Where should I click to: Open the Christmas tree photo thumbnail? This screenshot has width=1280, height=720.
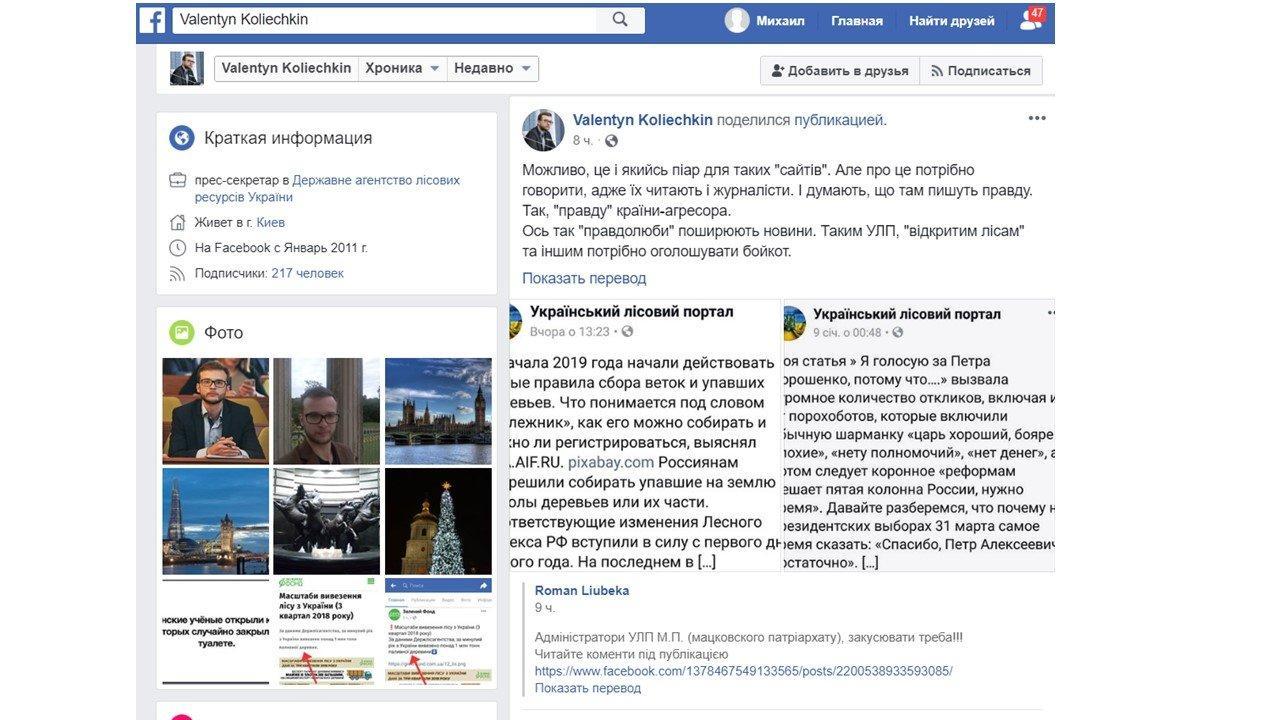tap(439, 521)
